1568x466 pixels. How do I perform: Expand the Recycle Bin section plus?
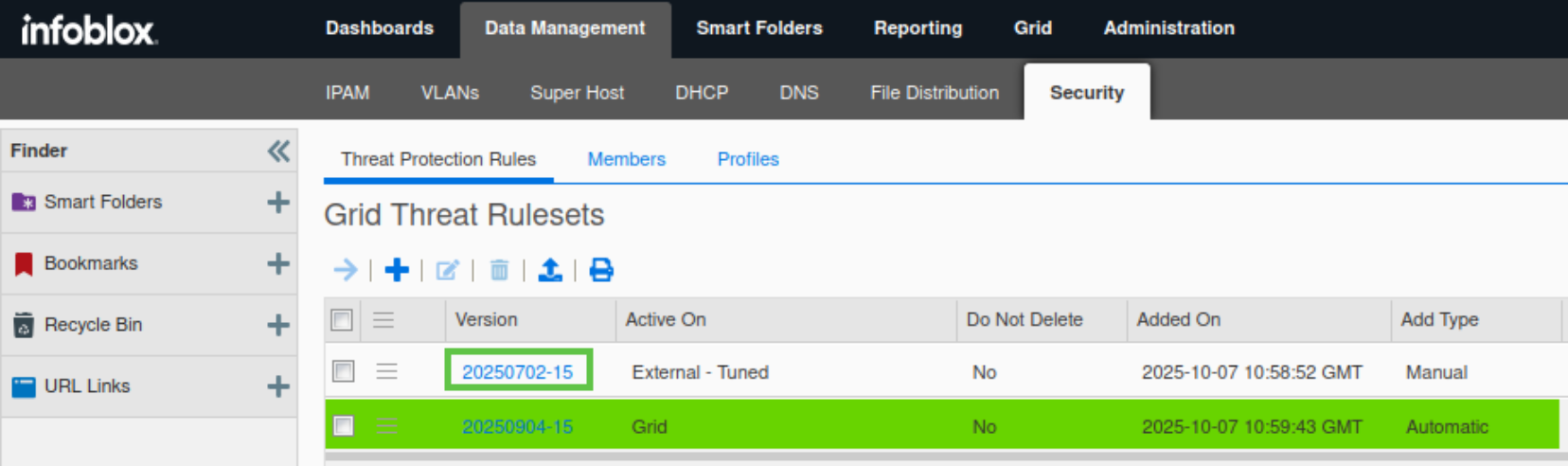[x=278, y=325]
